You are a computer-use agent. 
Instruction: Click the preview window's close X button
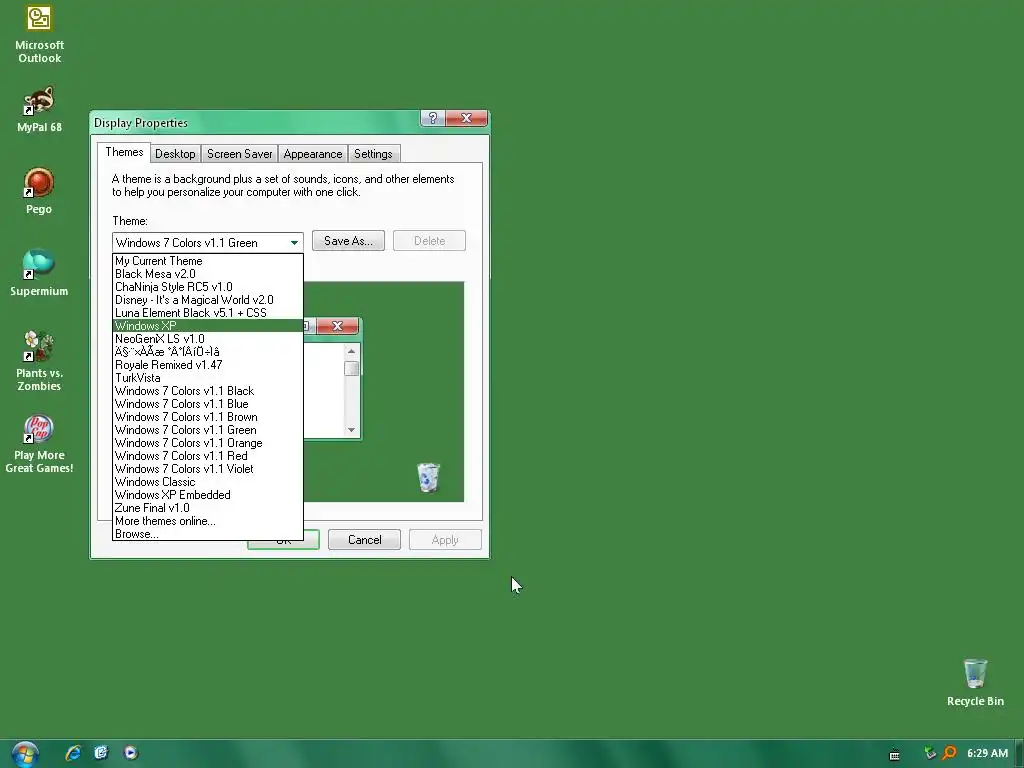click(x=338, y=326)
